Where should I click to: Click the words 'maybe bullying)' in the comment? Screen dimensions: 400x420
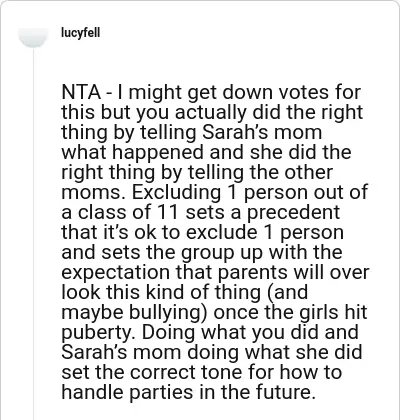pos(135,312)
